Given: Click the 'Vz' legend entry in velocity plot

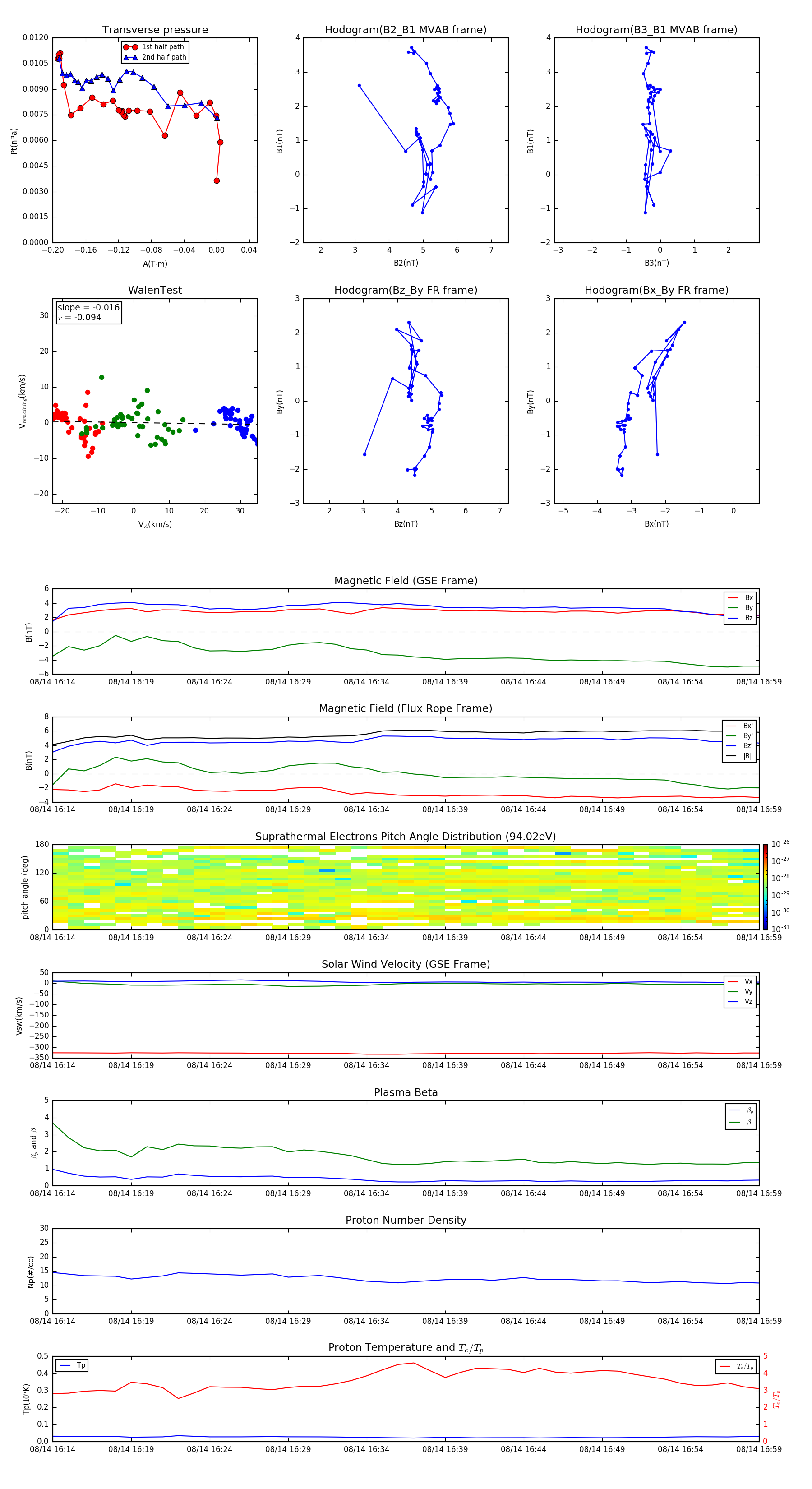Looking at the screenshot, I should click(740, 1002).
